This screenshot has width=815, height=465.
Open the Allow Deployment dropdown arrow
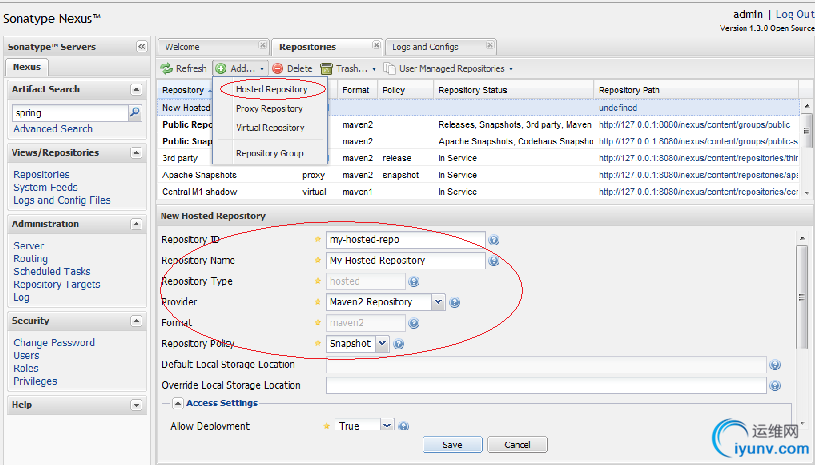point(387,426)
